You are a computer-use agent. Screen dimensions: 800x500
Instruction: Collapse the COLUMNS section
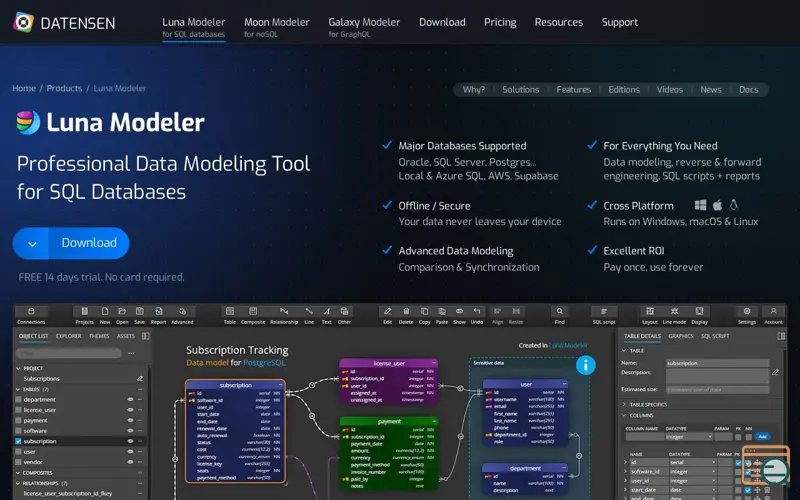point(624,415)
